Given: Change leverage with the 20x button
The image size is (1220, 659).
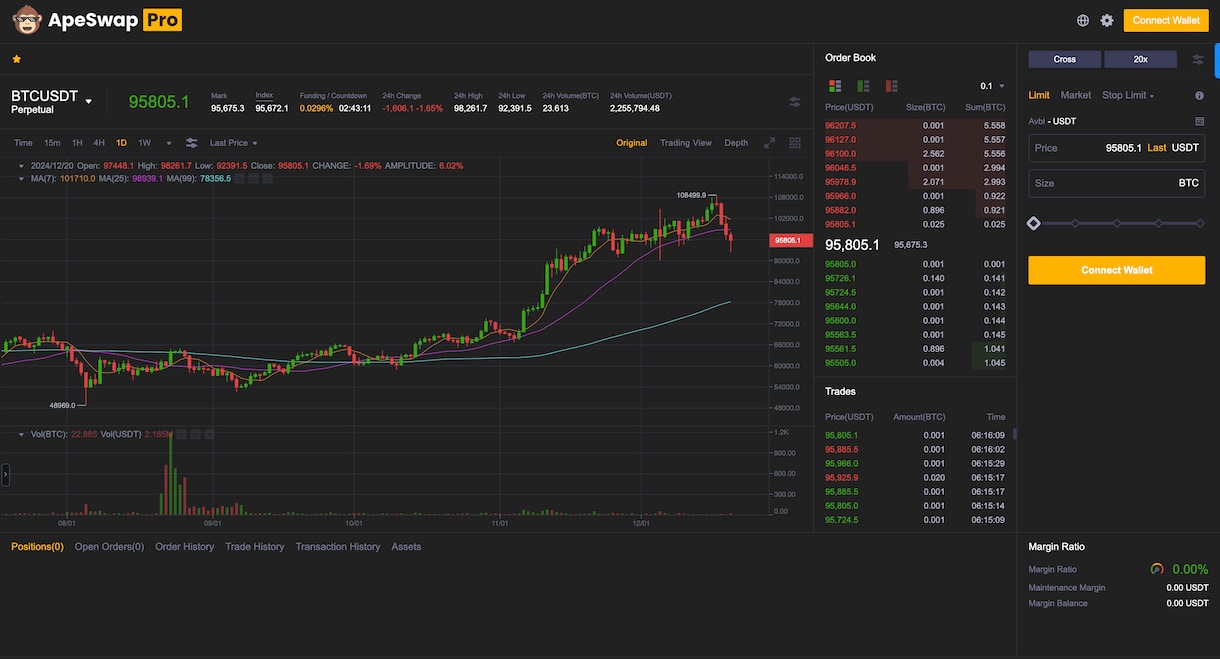Looking at the screenshot, I should tap(1141, 59).
